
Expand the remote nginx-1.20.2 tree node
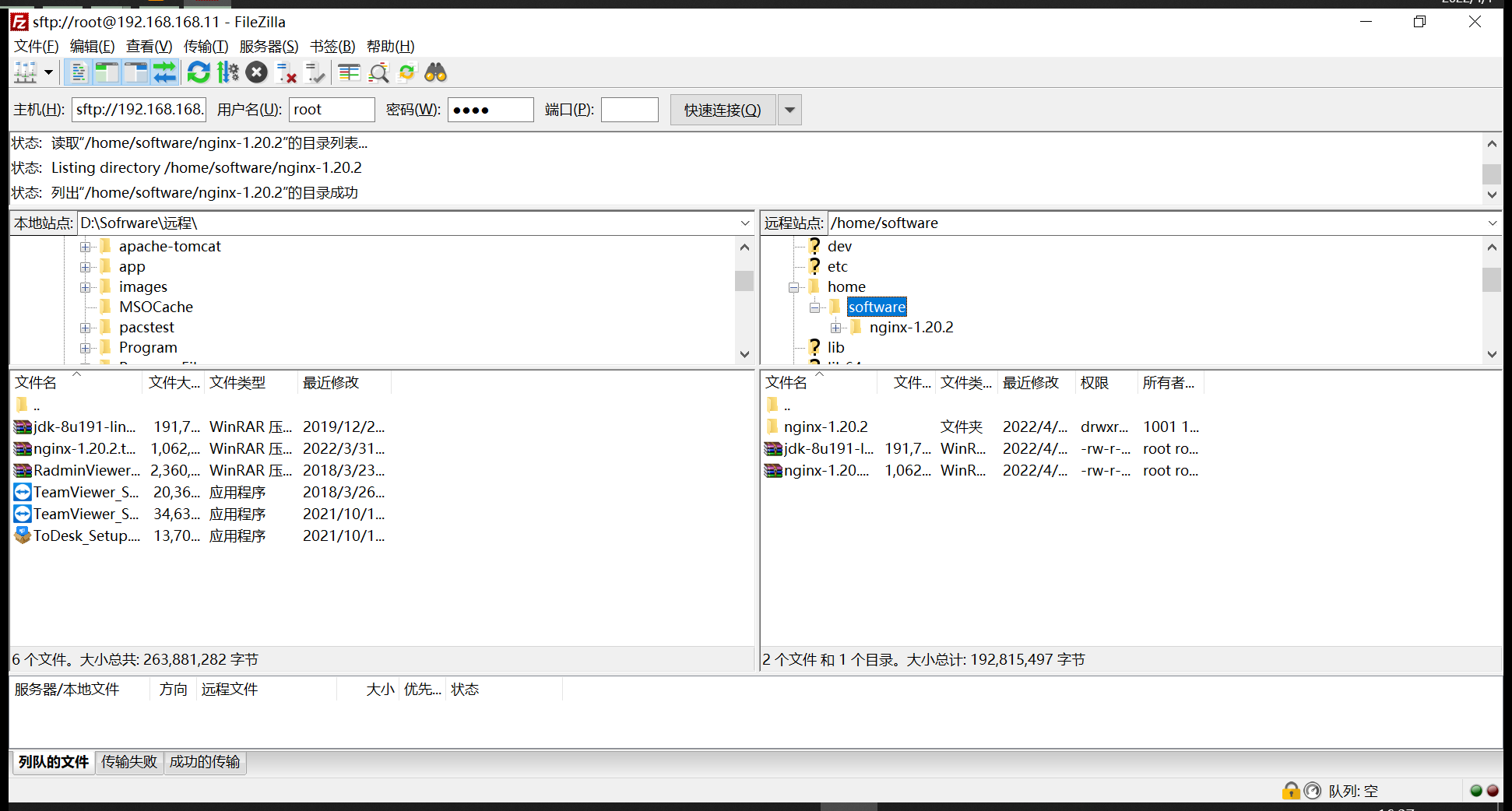tap(836, 328)
